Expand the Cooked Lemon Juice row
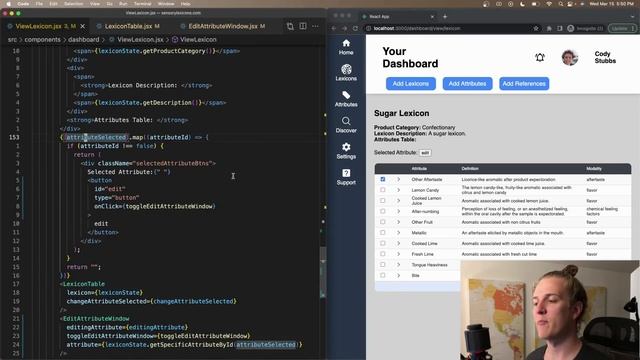This screenshot has width=640, height=360. 398,200
